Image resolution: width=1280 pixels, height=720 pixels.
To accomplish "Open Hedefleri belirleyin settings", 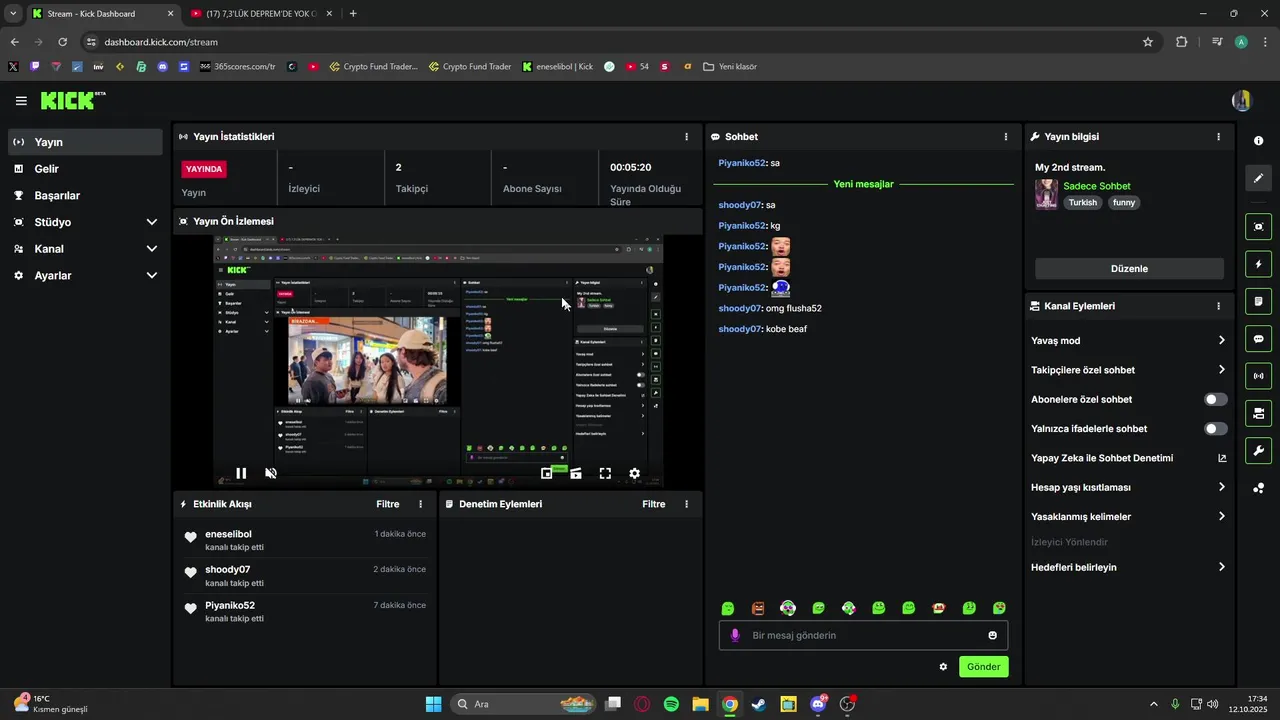I will pyautogui.click(x=1129, y=567).
